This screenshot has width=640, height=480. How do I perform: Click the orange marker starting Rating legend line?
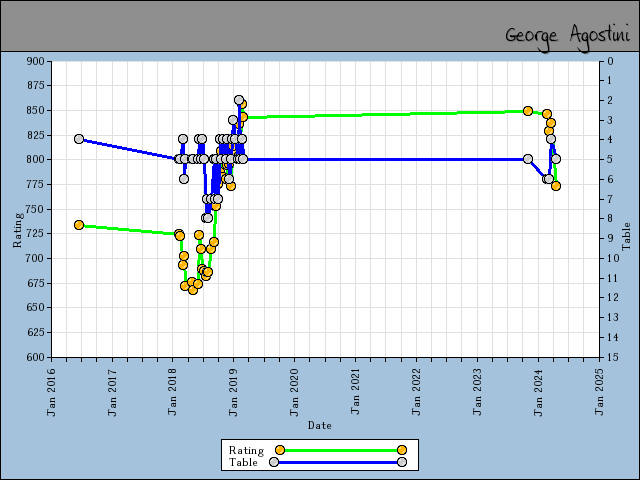click(280, 450)
